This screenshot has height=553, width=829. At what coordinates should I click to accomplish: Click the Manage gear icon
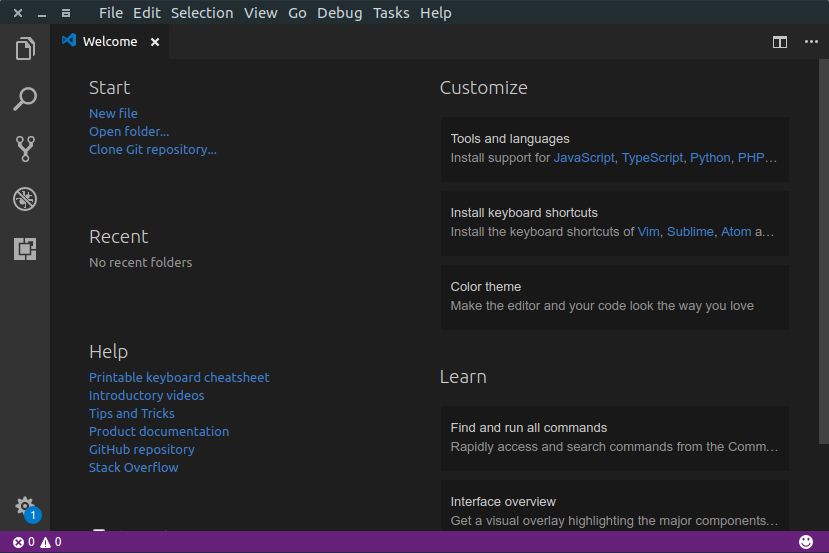pyautogui.click(x=25, y=506)
